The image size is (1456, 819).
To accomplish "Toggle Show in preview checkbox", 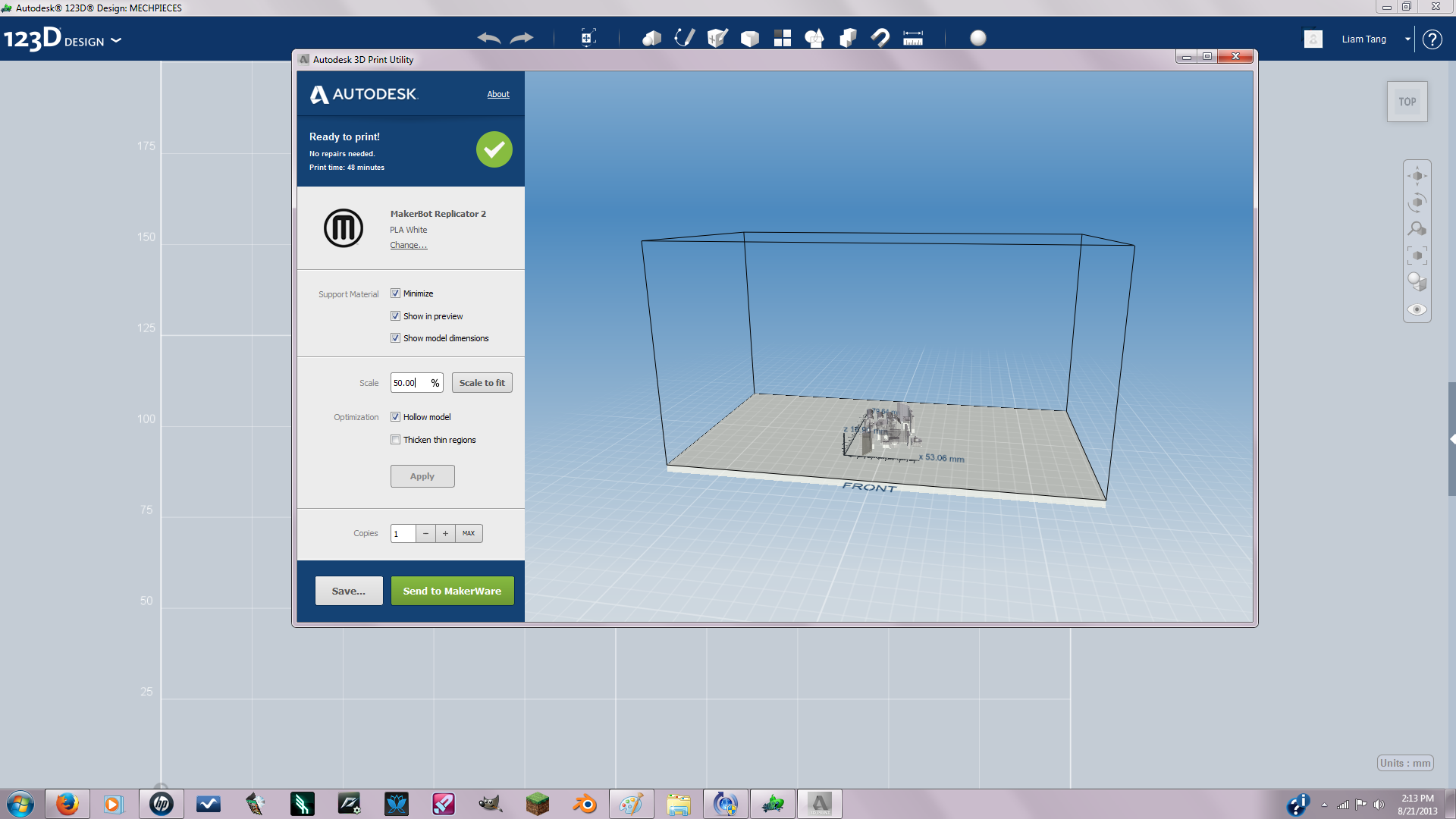I will 395,316.
